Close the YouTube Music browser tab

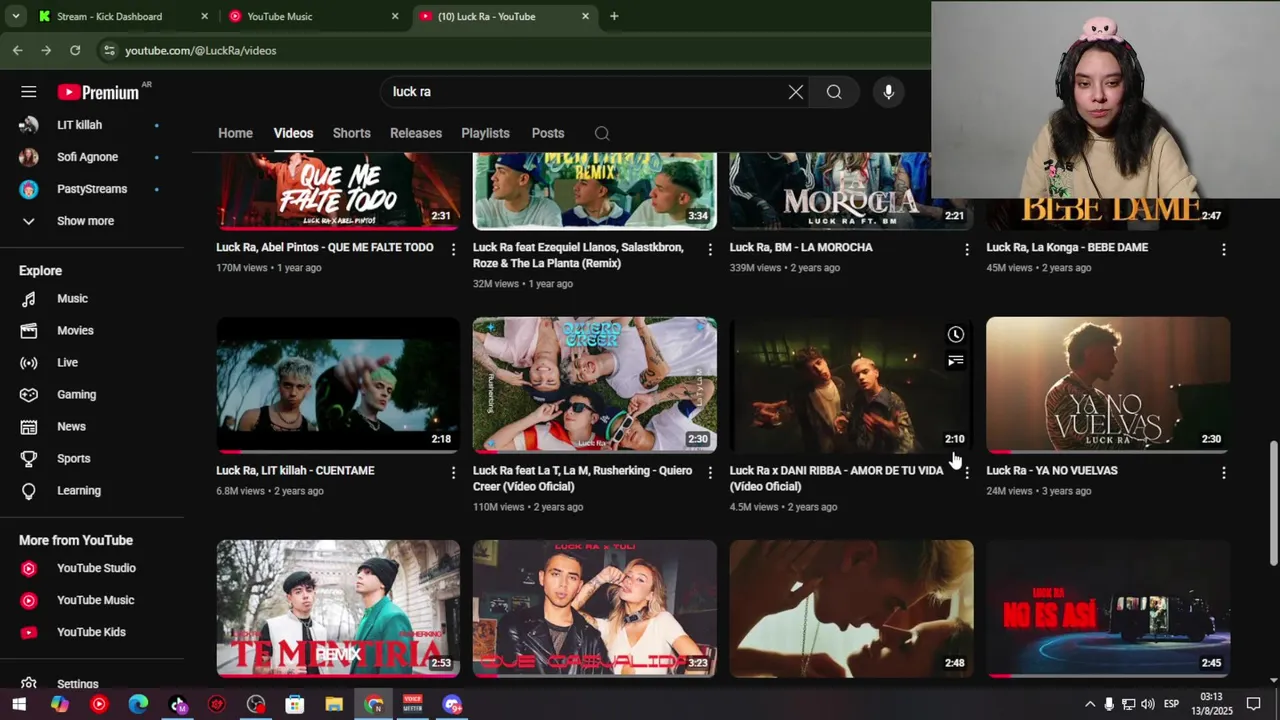(395, 16)
